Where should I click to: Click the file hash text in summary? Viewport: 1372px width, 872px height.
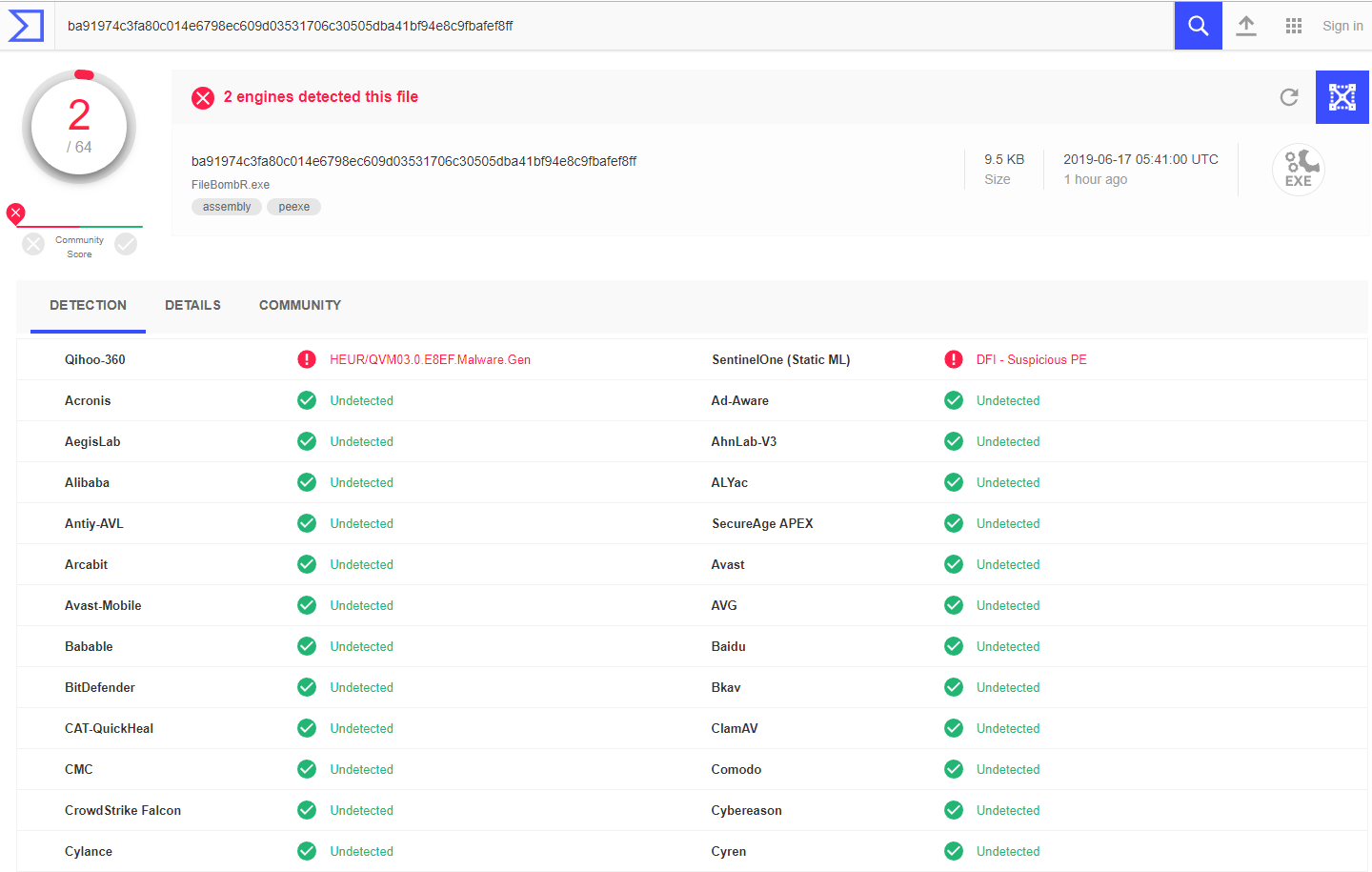click(x=414, y=161)
